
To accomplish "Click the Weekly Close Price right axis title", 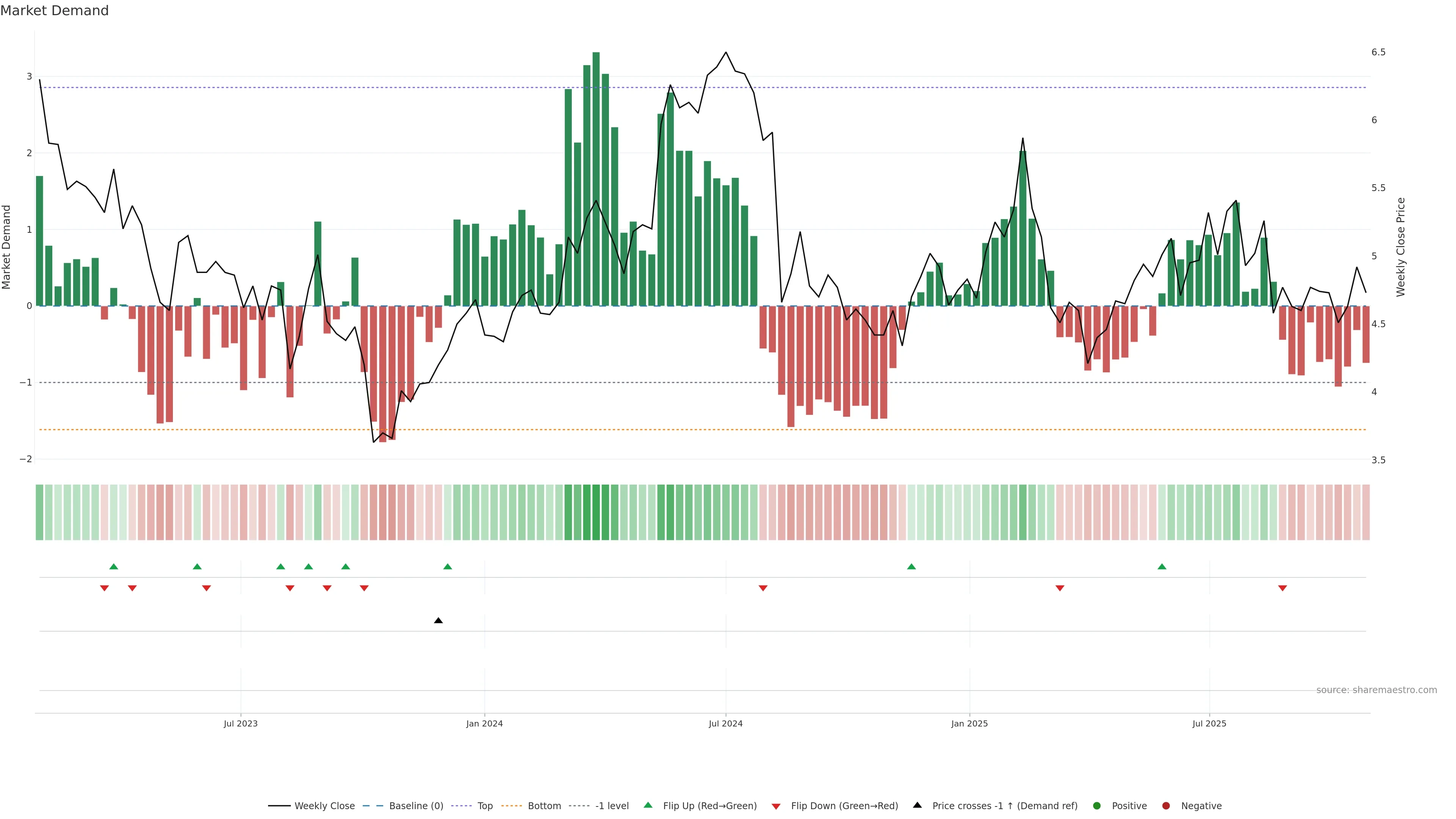I will click(x=1400, y=247).
